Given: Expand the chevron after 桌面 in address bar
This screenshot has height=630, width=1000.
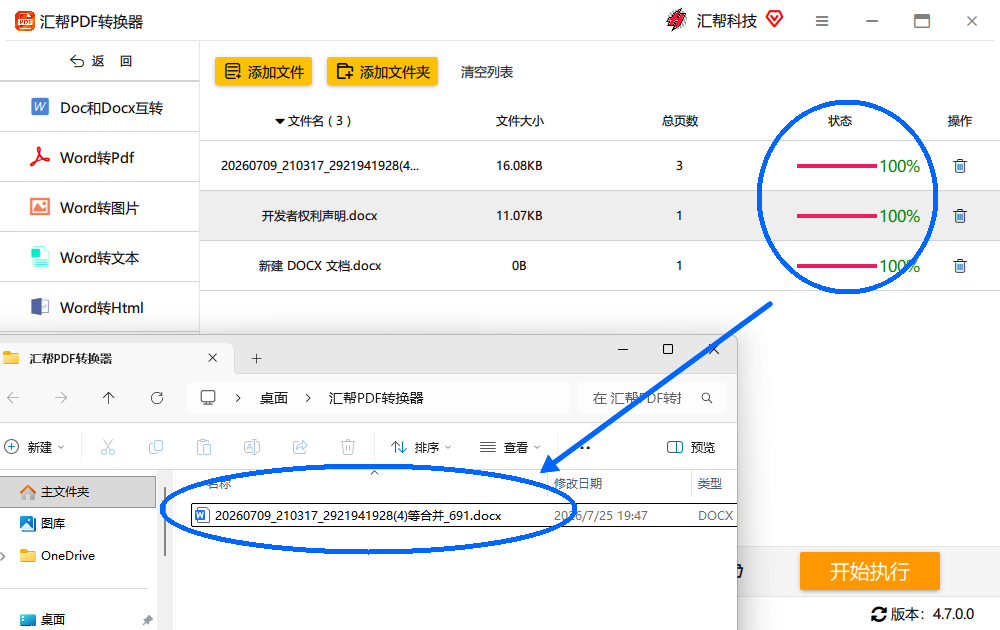Looking at the screenshot, I should (308, 398).
